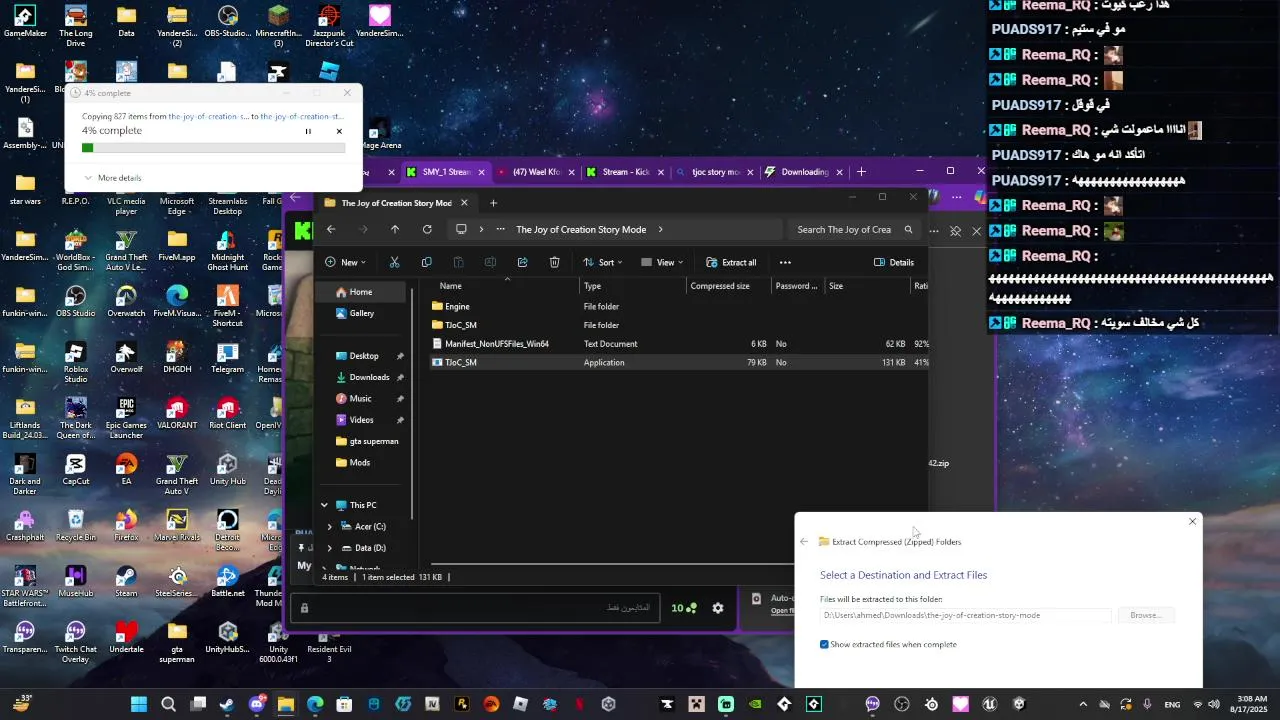Click the Cut scissors icon
Image resolution: width=1280 pixels, height=720 pixels.
tap(394, 262)
